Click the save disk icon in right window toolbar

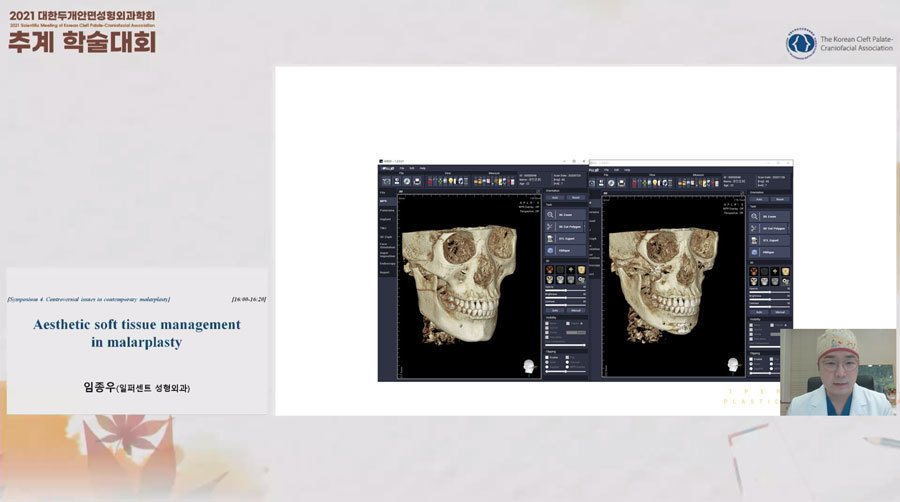coord(601,183)
